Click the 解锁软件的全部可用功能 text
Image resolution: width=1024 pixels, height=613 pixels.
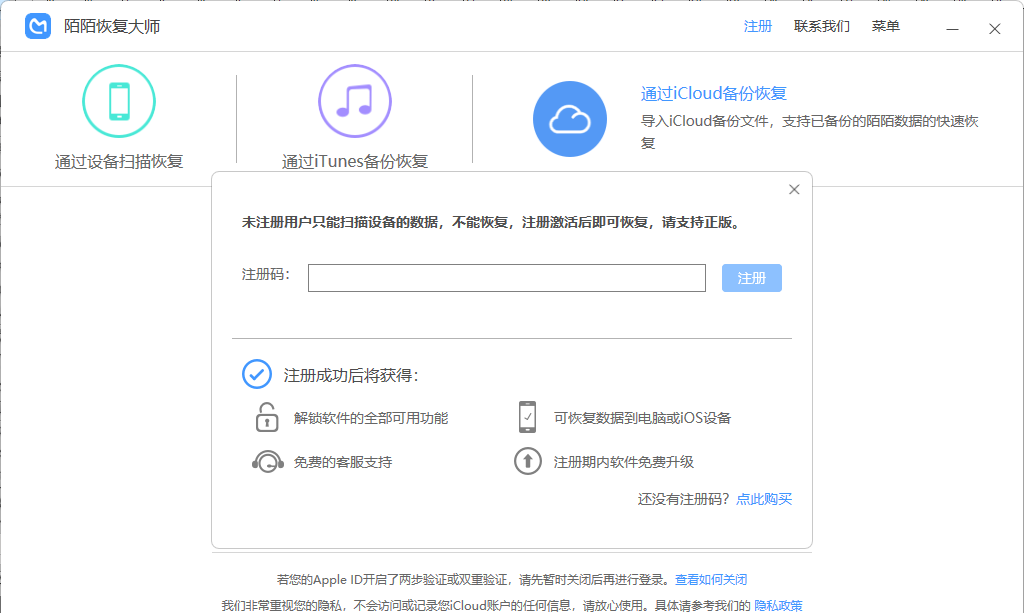point(371,418)
